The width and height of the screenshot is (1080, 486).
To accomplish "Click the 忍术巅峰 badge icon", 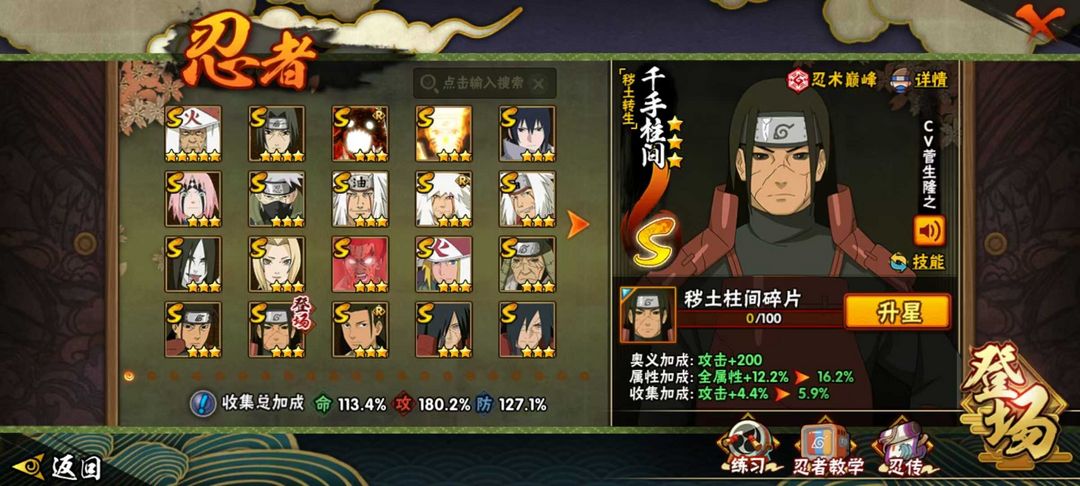I will point(798,81).
